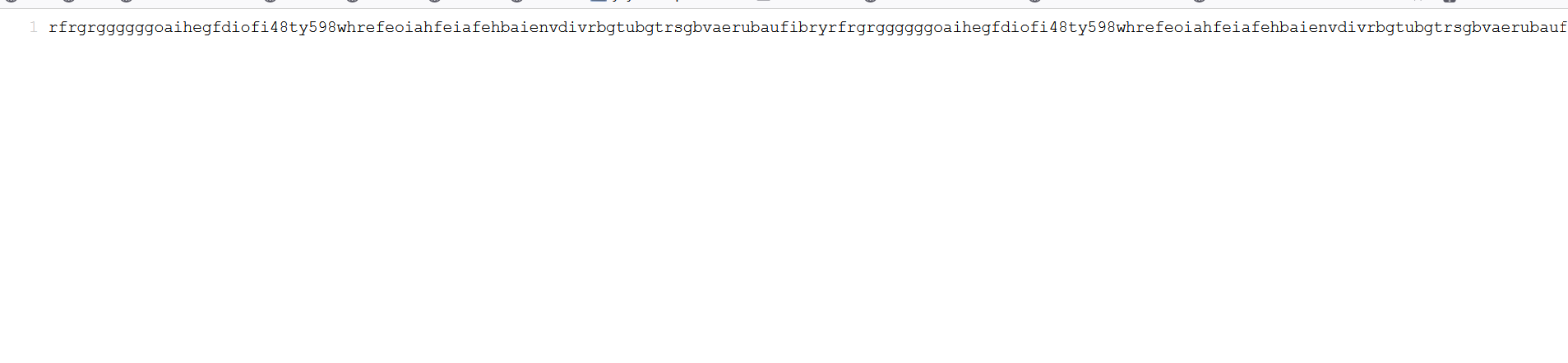Image resolution: width=1568 pixels, height=363 pixels.
Task: Click the first "bgtubgtrsgb" segment
Action: point(650,28)
